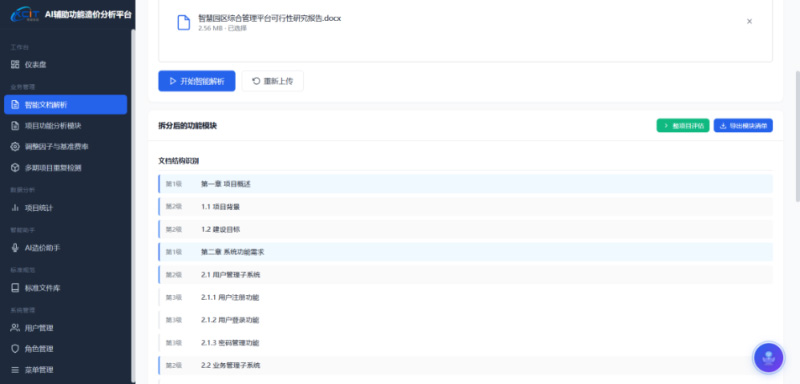This screenshot has height=384, width=800.
Task: Click the 开始智能解析 button
Action: (x=196, y=81)
